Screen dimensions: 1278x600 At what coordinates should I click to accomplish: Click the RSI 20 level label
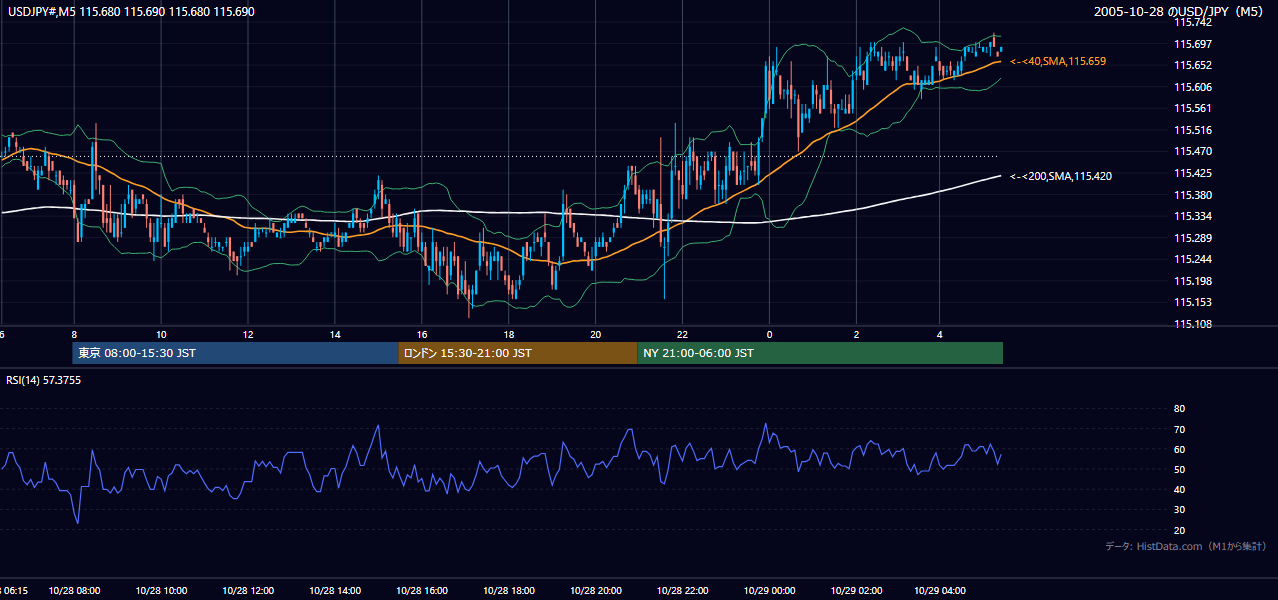pos(1179,530)
